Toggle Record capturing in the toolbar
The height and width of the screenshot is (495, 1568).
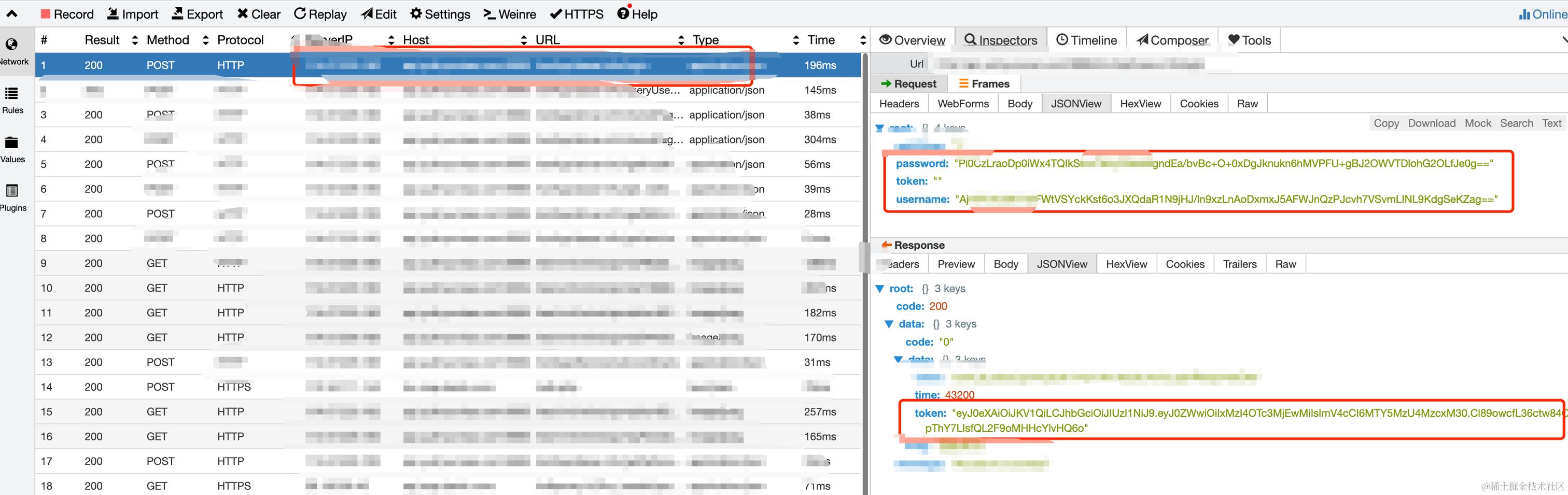click(67, 13)
